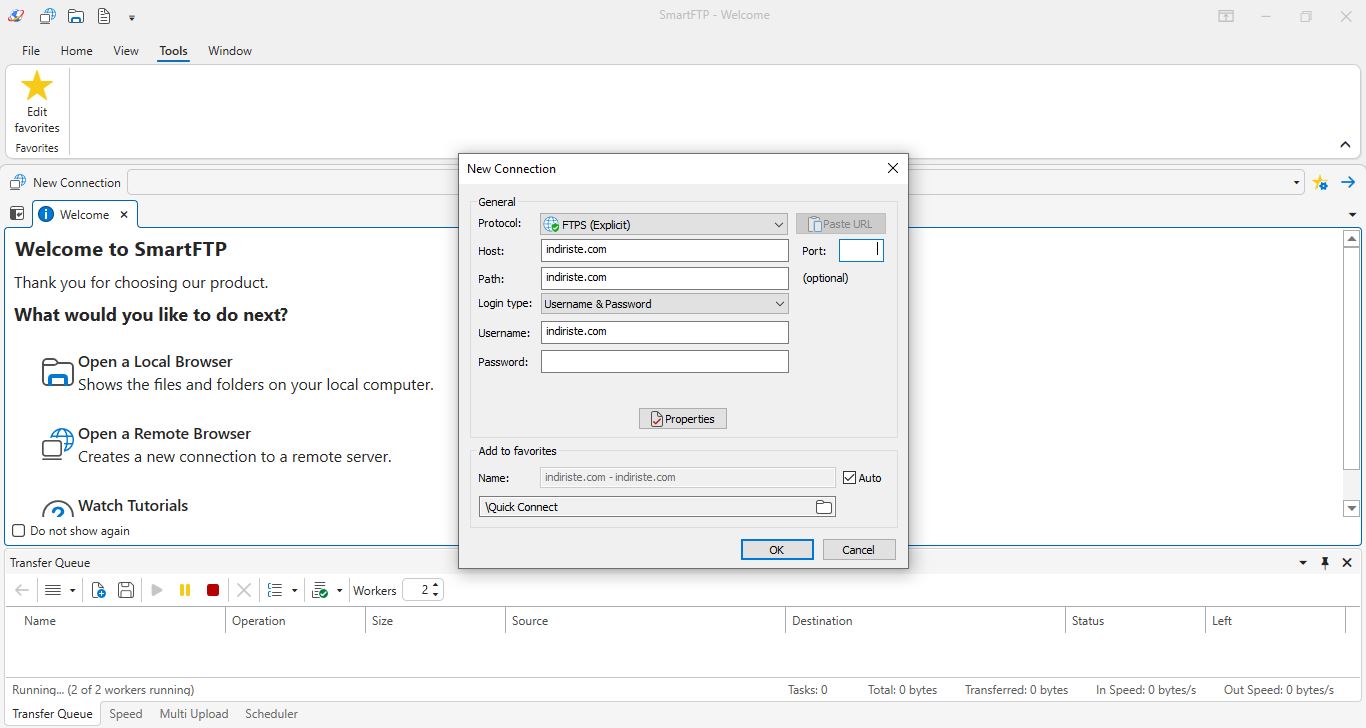Click the Welcome page scrollbar down arrow
Image resolution: width=1366 pixels, height=728 pixels.
[1351, 509]
